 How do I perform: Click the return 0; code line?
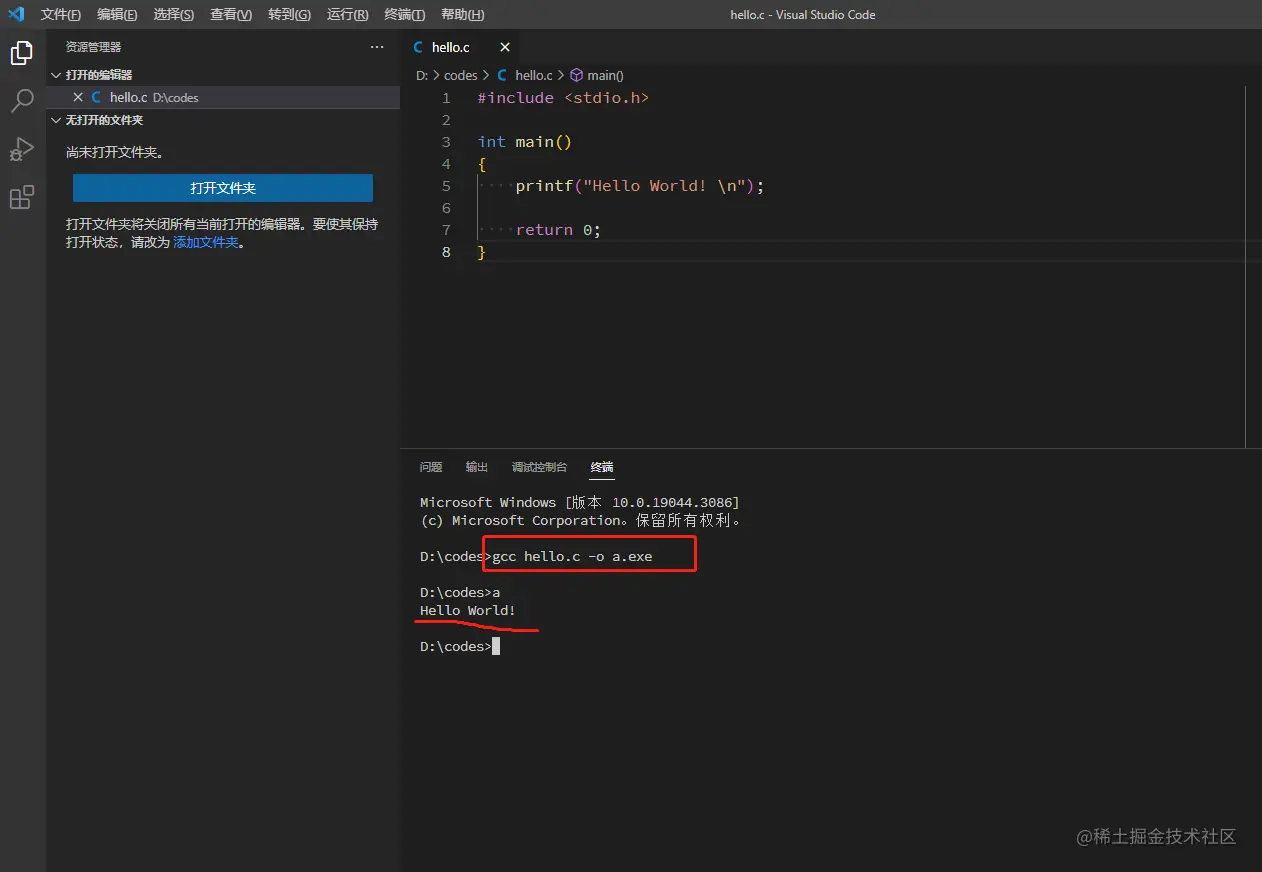click(558, 230)
